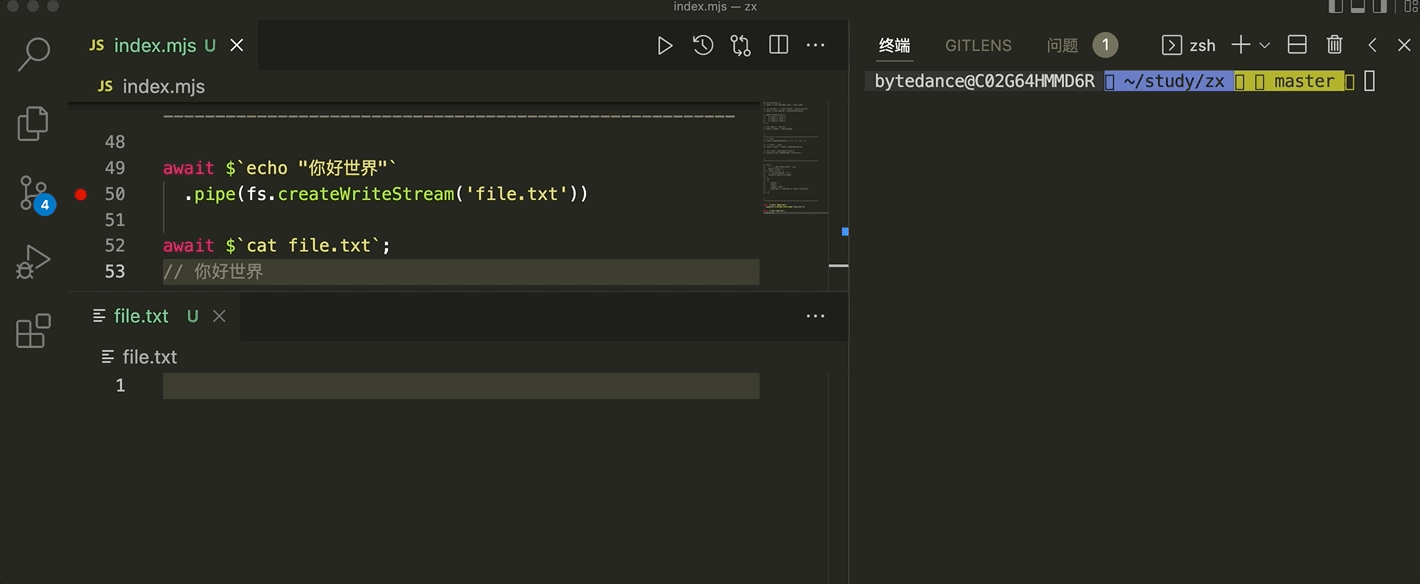This screenshot has height=584, width=1420.
Task: Split the index.mjs editor to the right
Action: [778, 45]
